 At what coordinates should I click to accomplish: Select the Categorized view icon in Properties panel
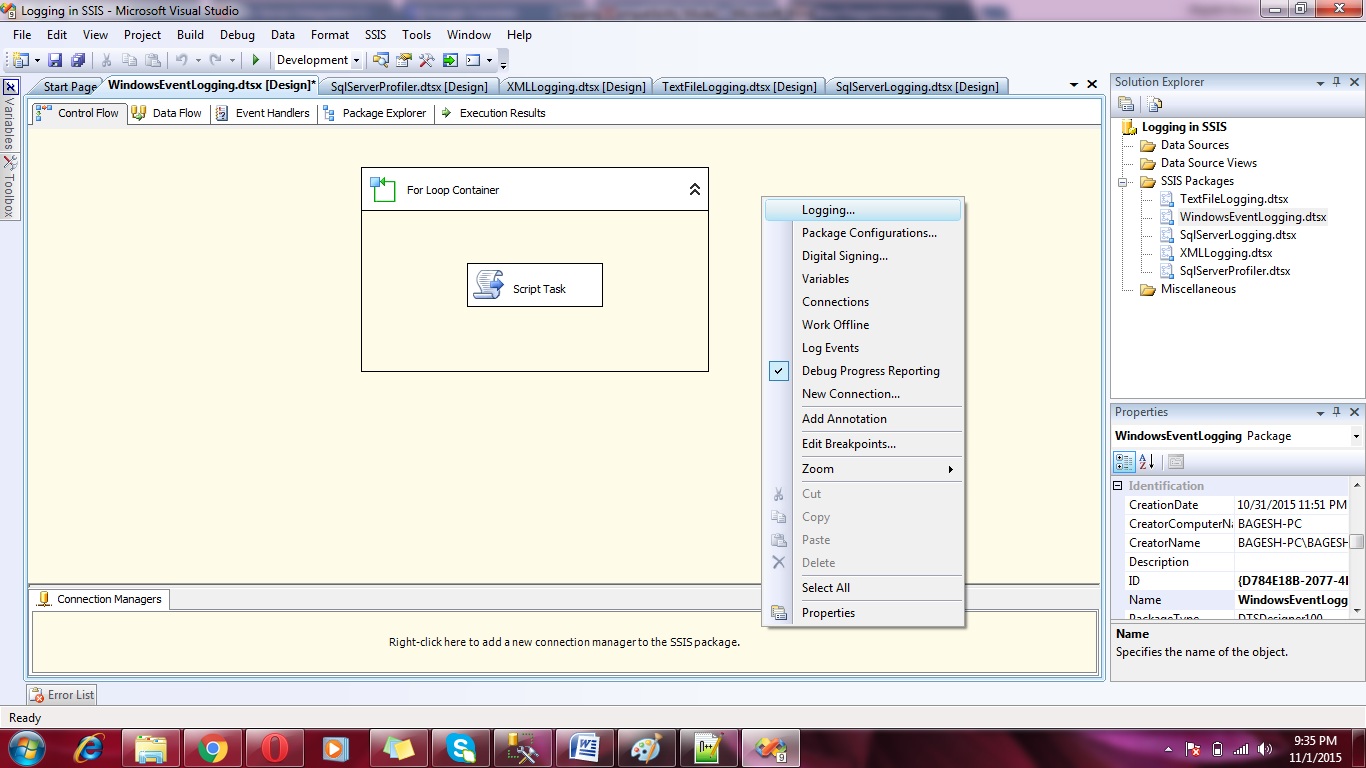tap(1124, 461)
